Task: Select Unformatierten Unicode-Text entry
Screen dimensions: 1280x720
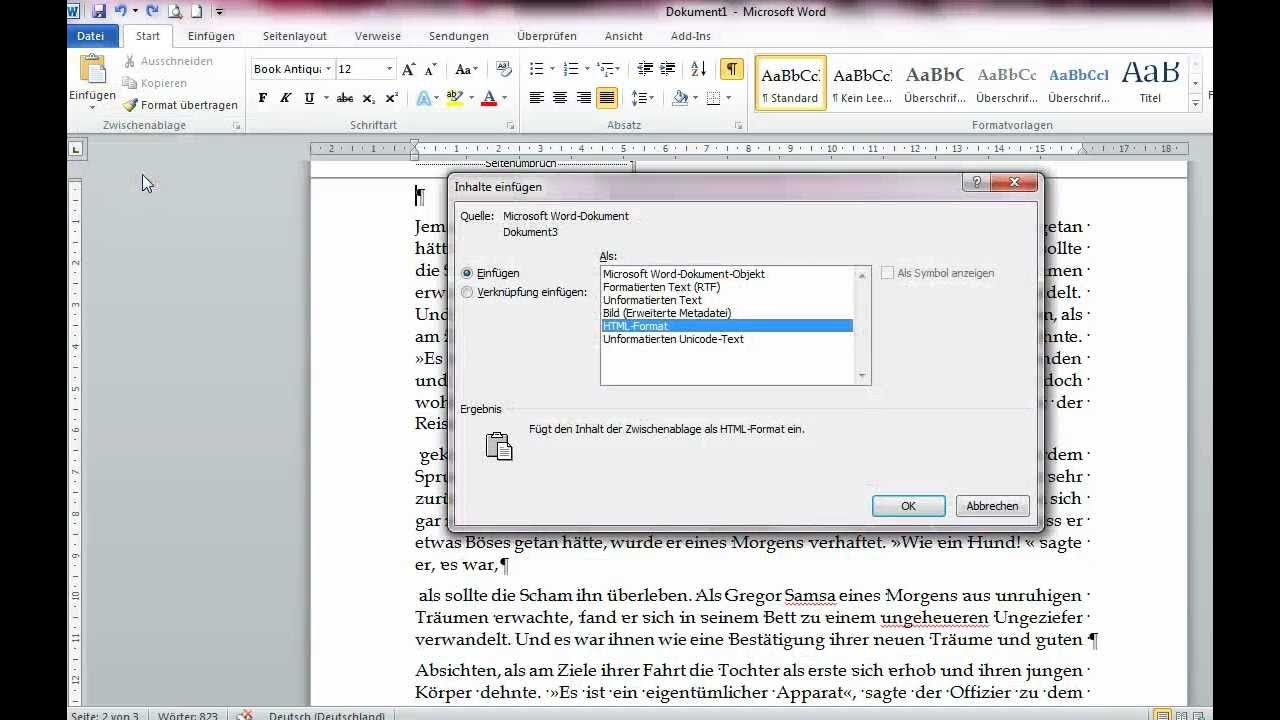Action: pyautogui.click(x=727, y=339)
